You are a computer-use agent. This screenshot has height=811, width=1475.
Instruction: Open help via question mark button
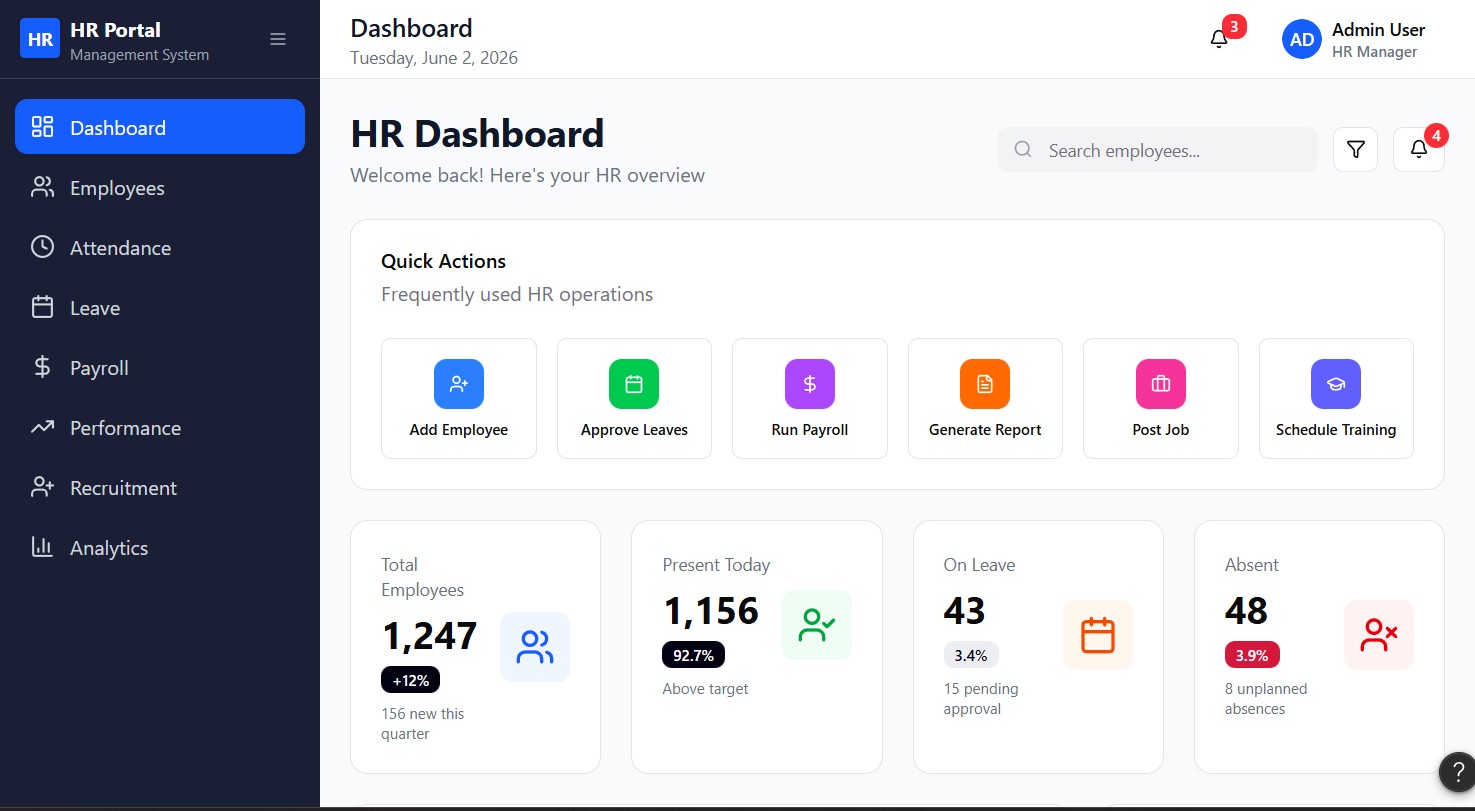[1458, 772]
